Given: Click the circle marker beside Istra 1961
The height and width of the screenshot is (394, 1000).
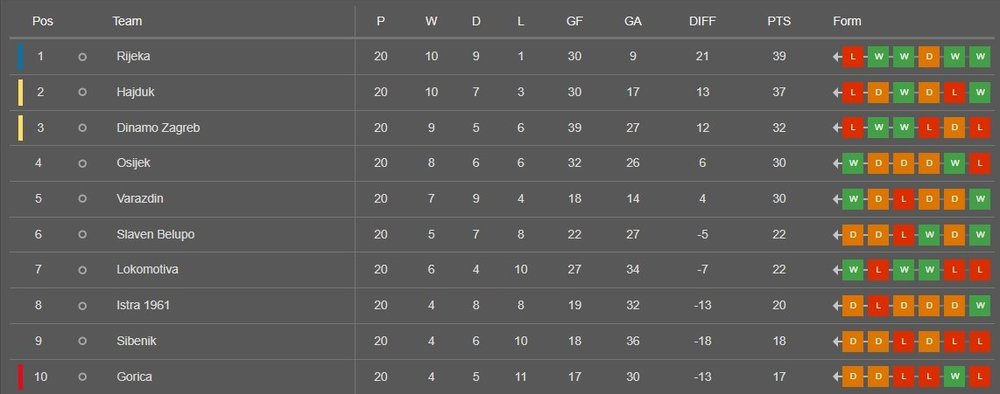Looking at the screenshot, I should (x=82, y=306).
